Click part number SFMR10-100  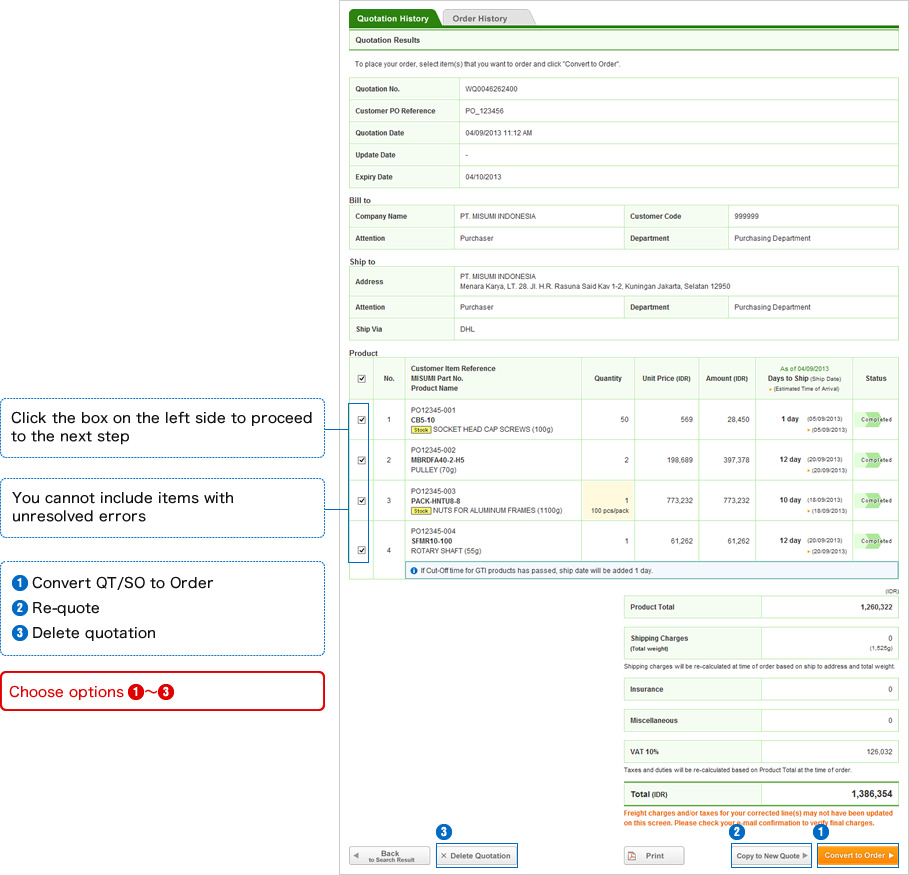pos(431,542)
